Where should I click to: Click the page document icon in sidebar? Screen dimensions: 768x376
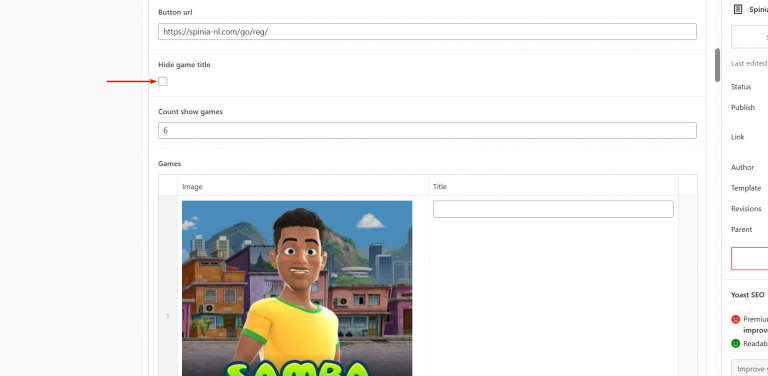click(x=738, y=9)
